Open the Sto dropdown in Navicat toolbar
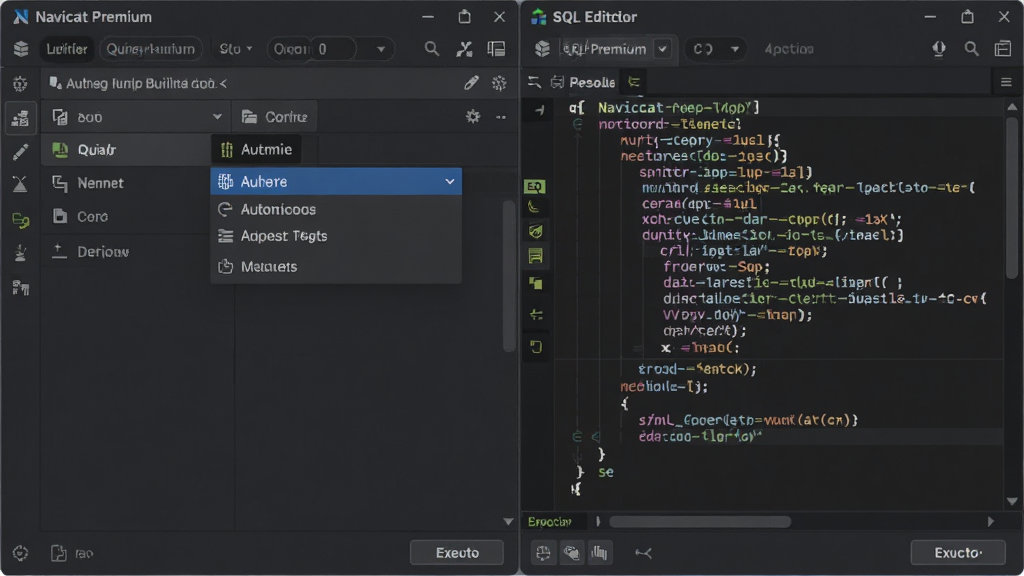The height and width of the screenshot is (576, 1024). 236,49
